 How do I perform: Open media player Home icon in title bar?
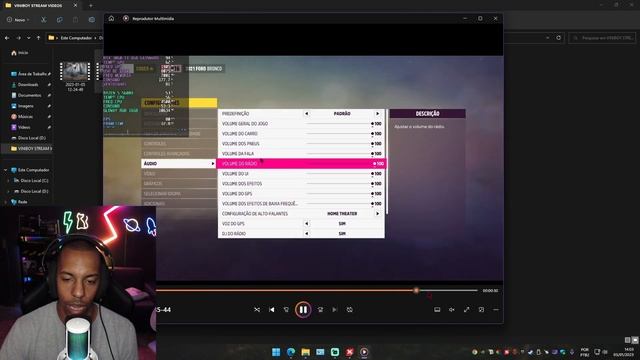click(x=111, y=18)
